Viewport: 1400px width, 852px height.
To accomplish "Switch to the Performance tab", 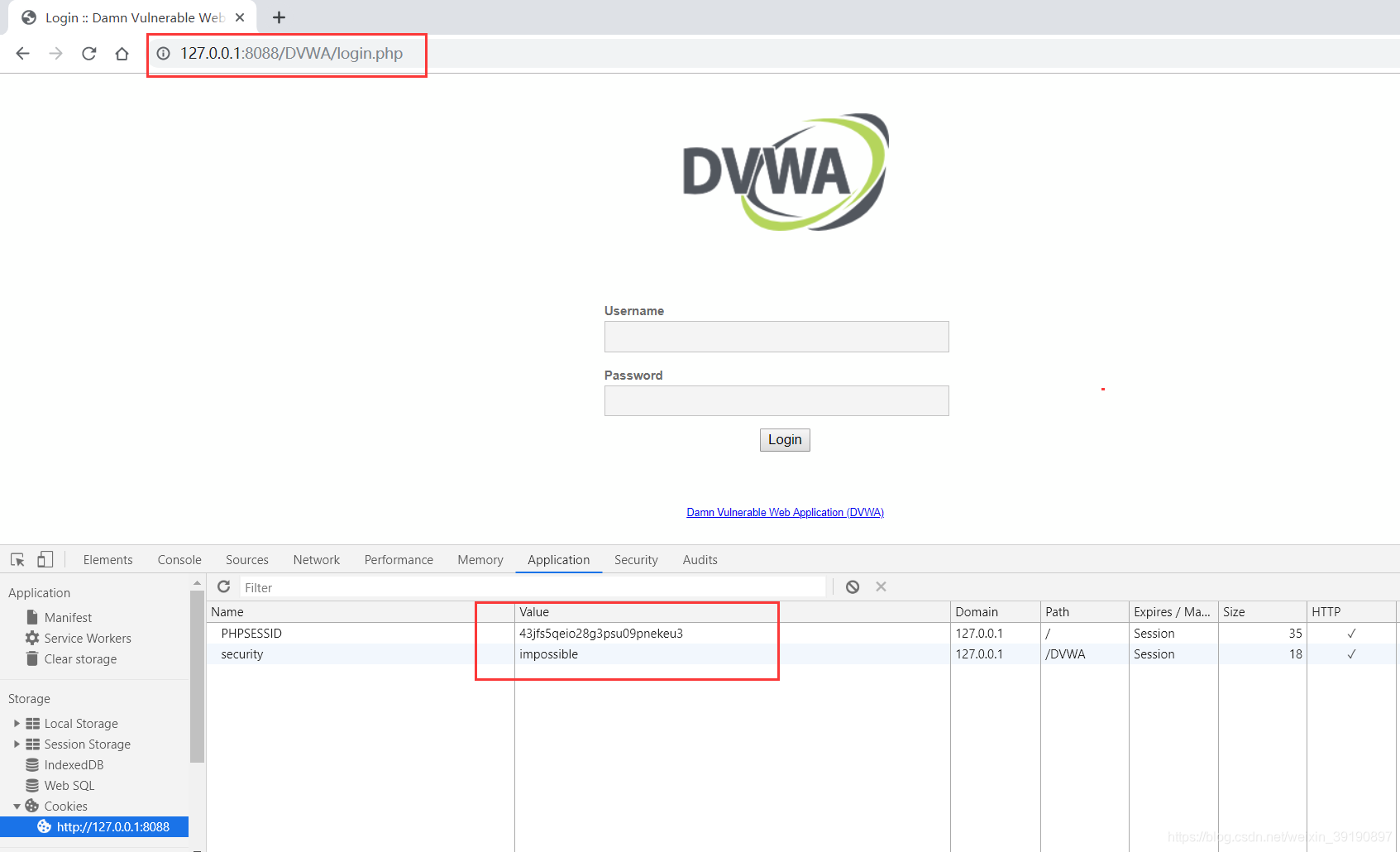I will [399, 560].
